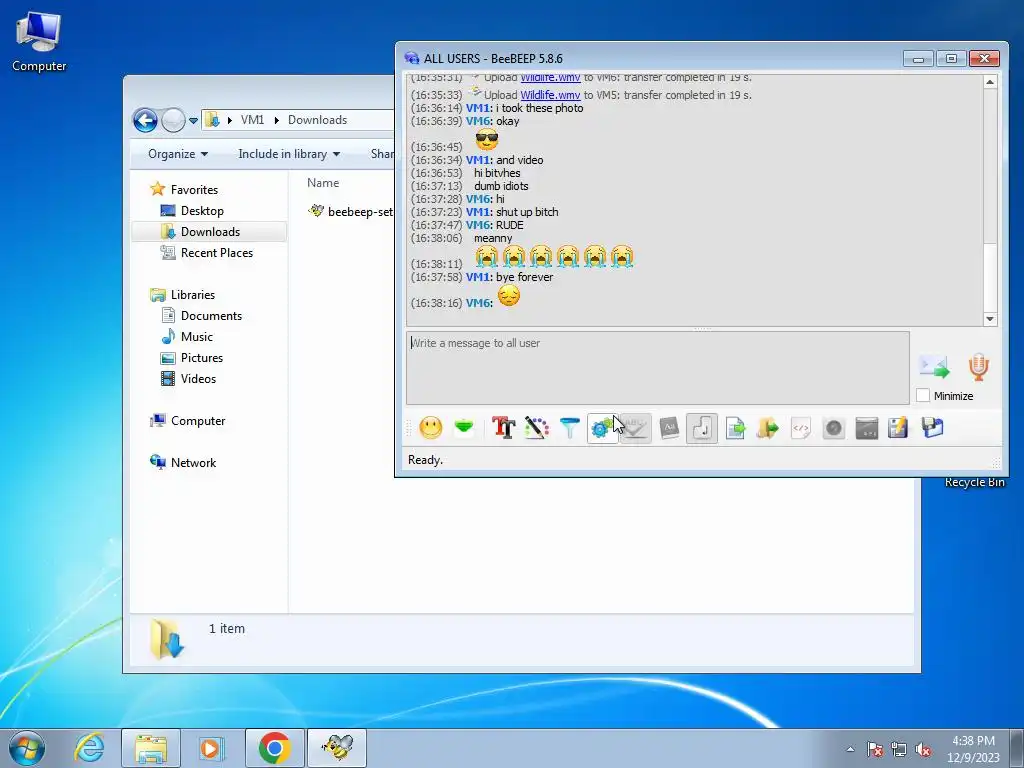Click the code tag </> toolbar icon
This screenshot has height=768, width=1024.
801,428
